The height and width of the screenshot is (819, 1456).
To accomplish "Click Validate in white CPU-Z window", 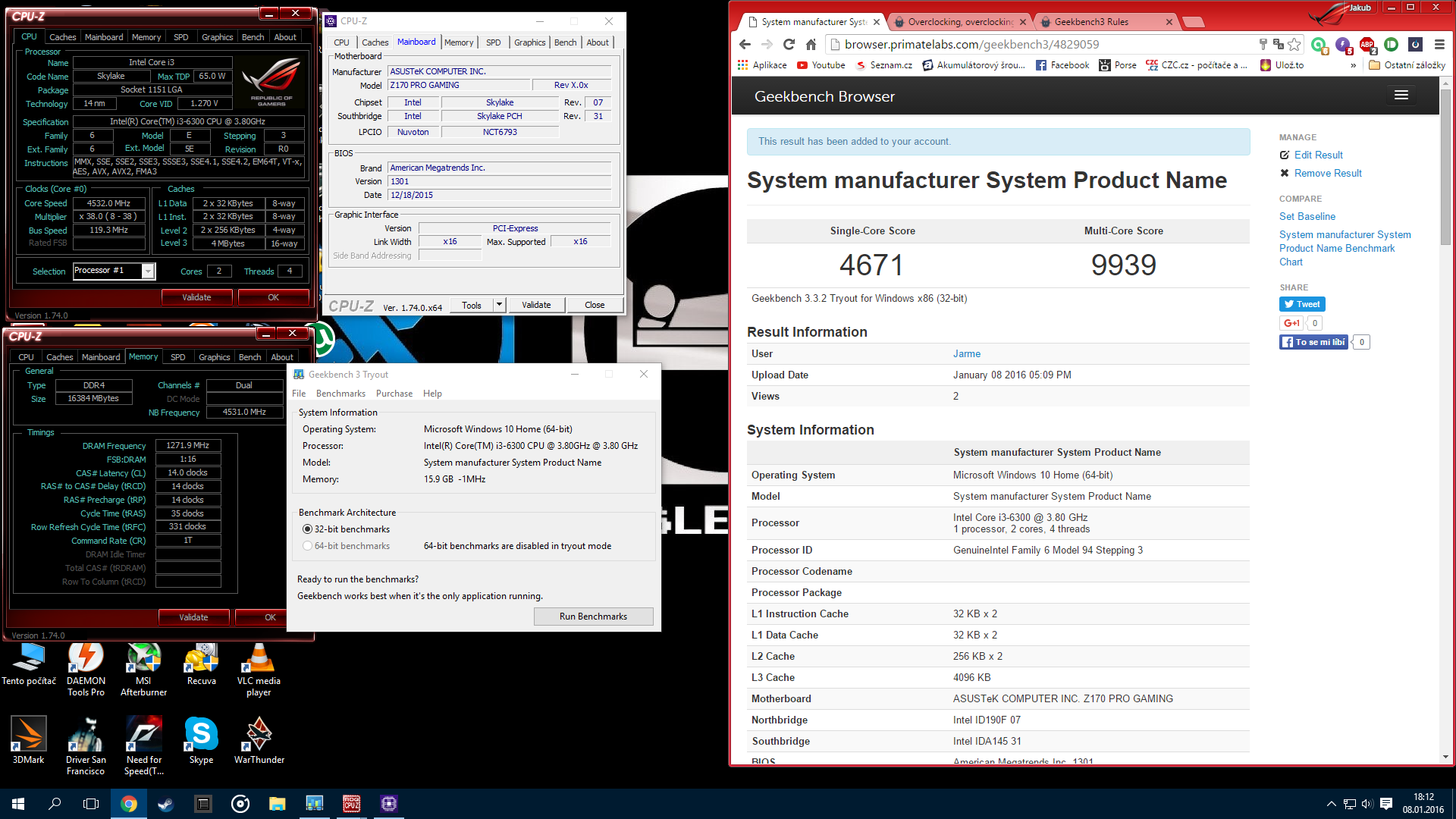I will 536,305.
